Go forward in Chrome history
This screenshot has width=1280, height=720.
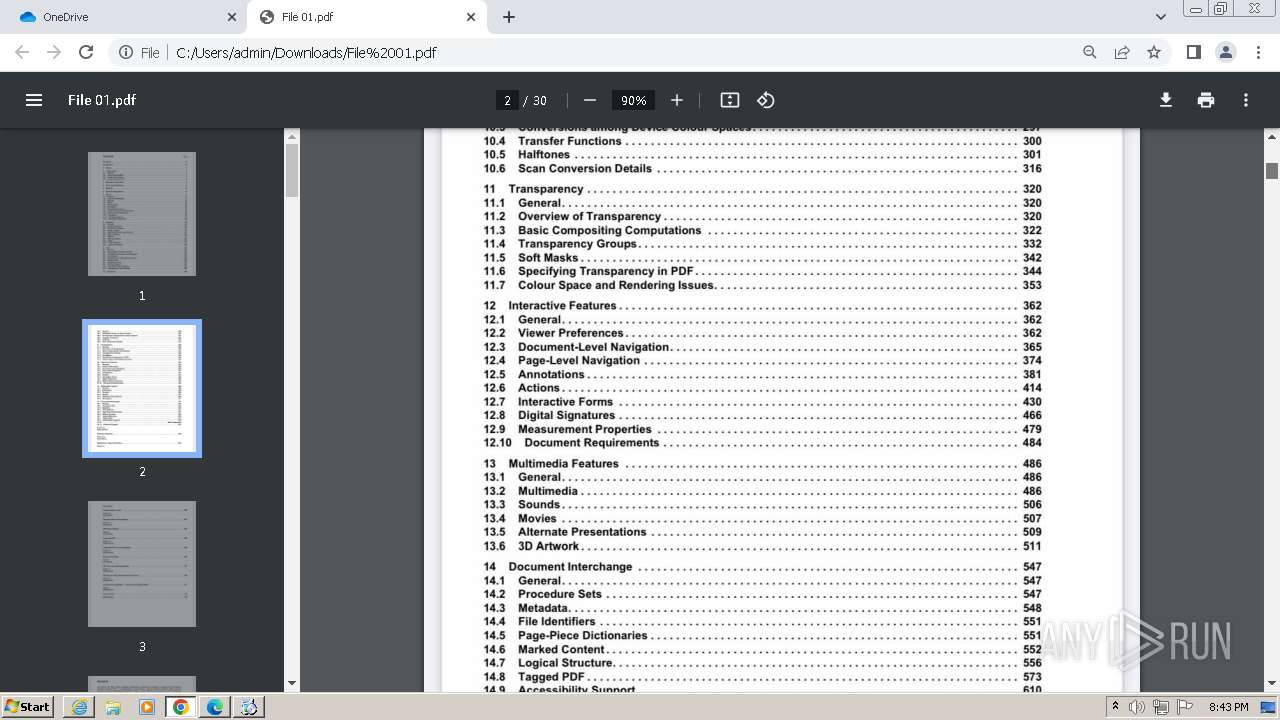[x=54, y=52]
